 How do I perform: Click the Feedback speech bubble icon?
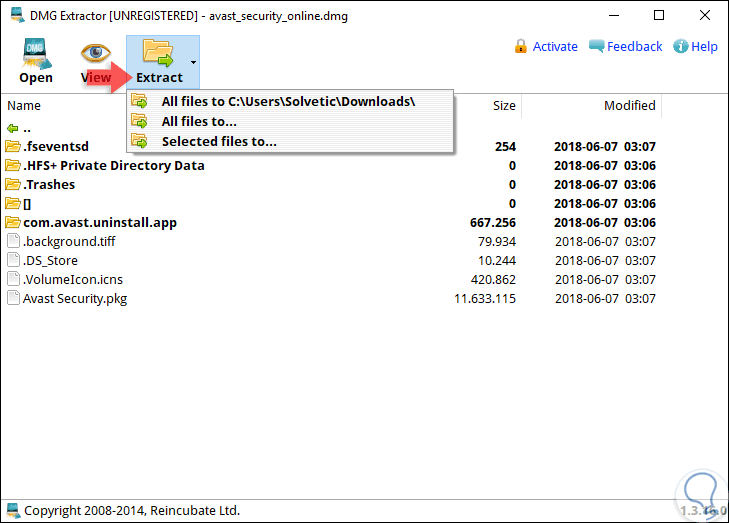[597, 46]
